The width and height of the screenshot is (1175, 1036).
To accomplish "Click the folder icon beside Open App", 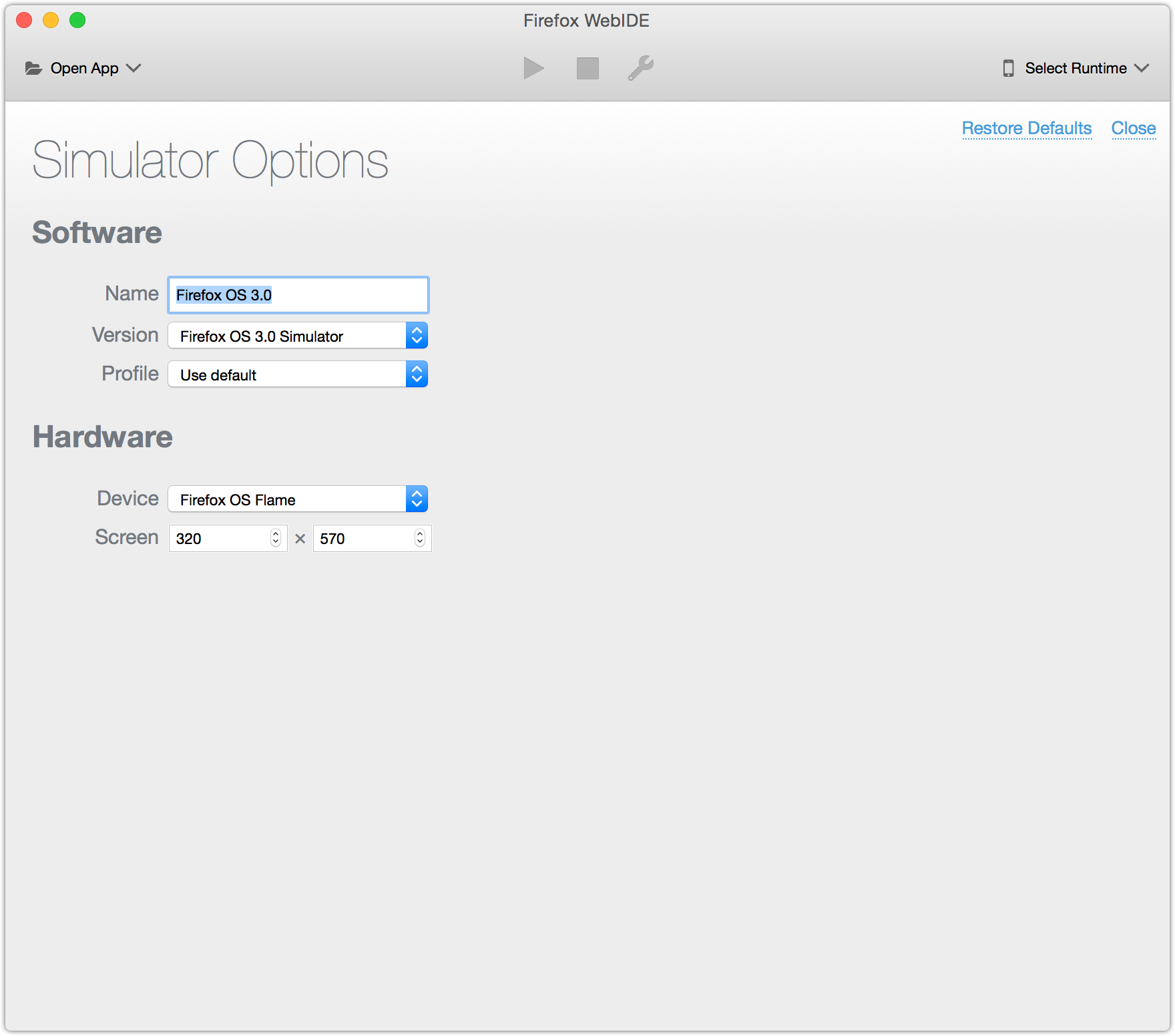I will click(x=33, y=68).
